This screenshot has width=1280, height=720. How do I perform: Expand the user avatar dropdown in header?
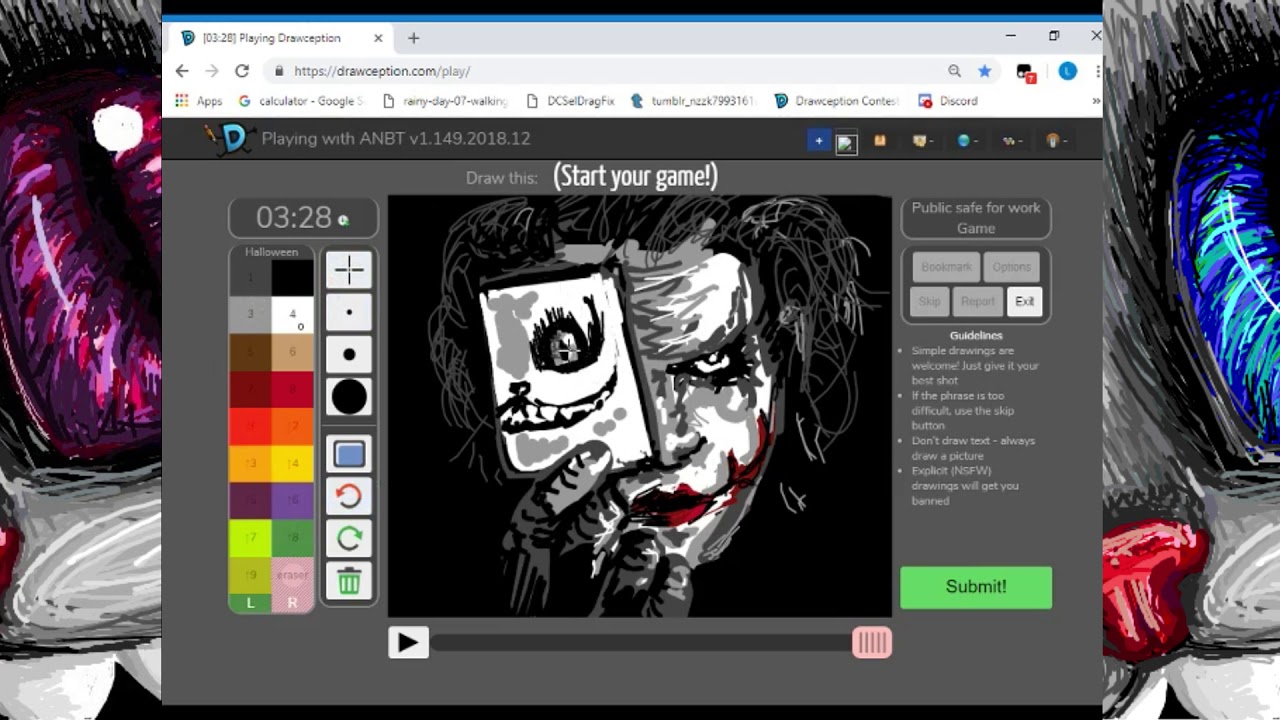[1054, 141]
